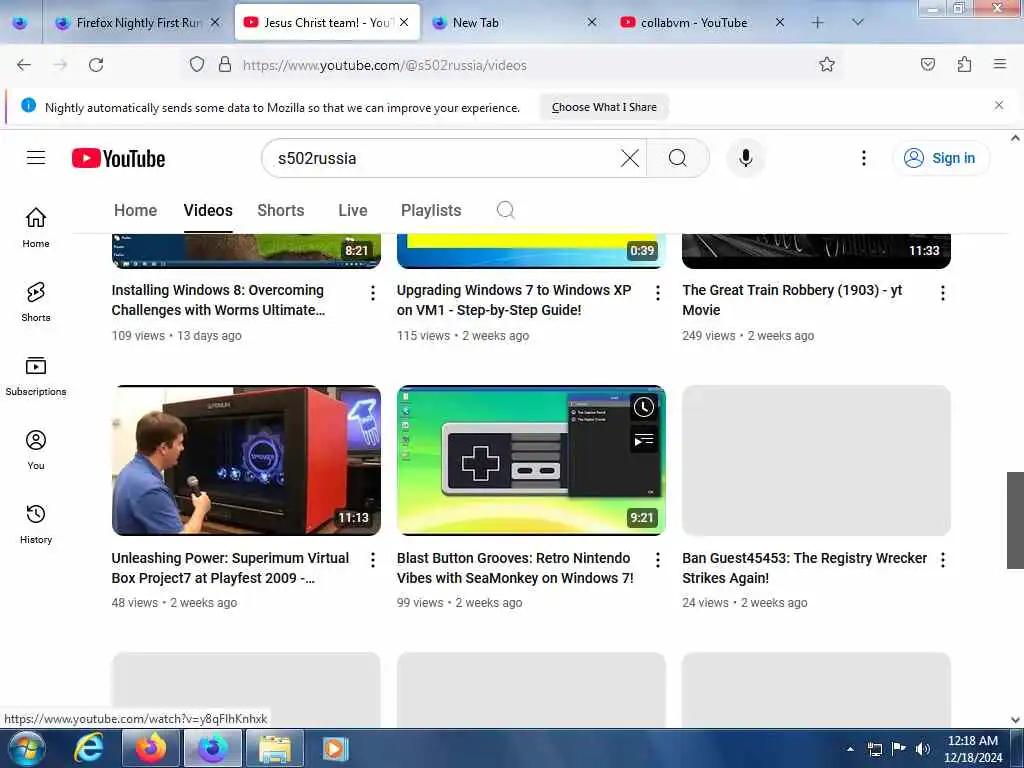Click the Sign in button
This screenshot has width=1024, height=768.
point(941,158)
